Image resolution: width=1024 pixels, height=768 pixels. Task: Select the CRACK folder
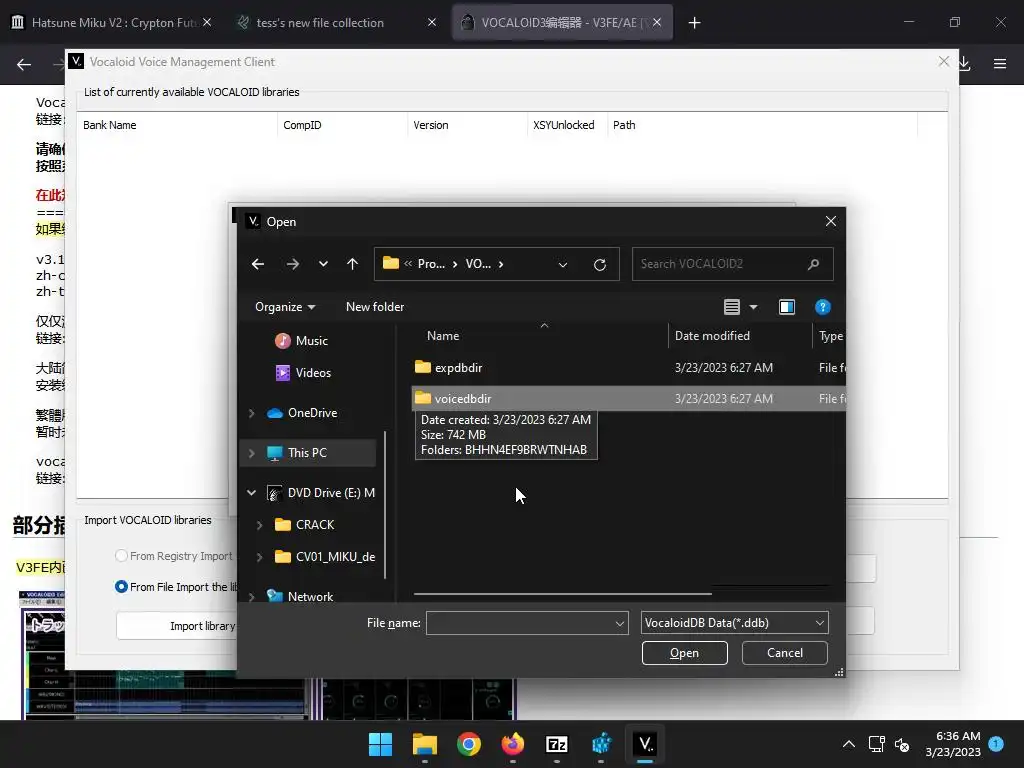[315, 525]
